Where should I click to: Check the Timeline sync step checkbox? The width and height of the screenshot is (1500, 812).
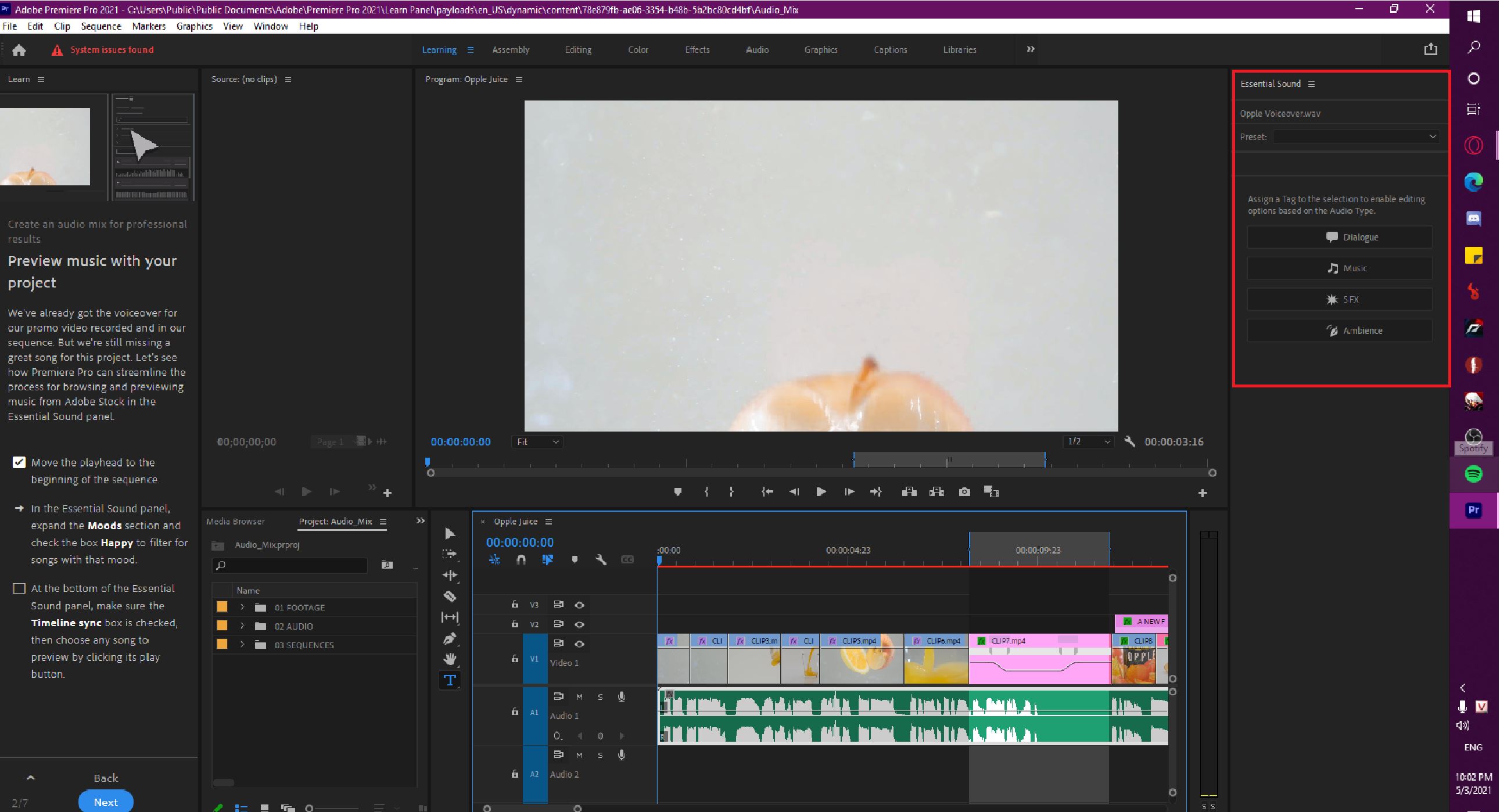pyautogui.click(x=19, y=588)
